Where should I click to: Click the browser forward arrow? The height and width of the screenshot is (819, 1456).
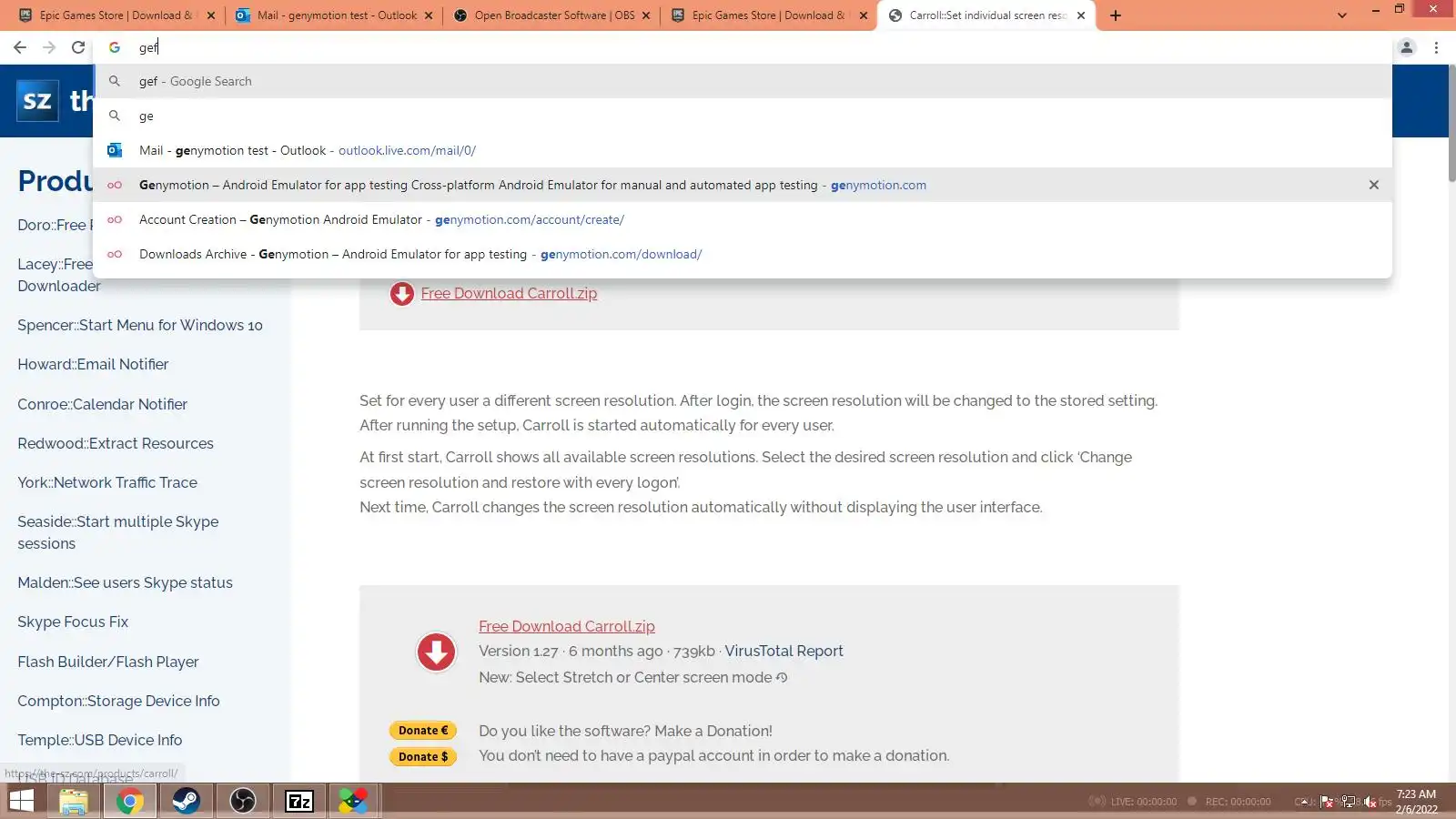pos(49,47)
